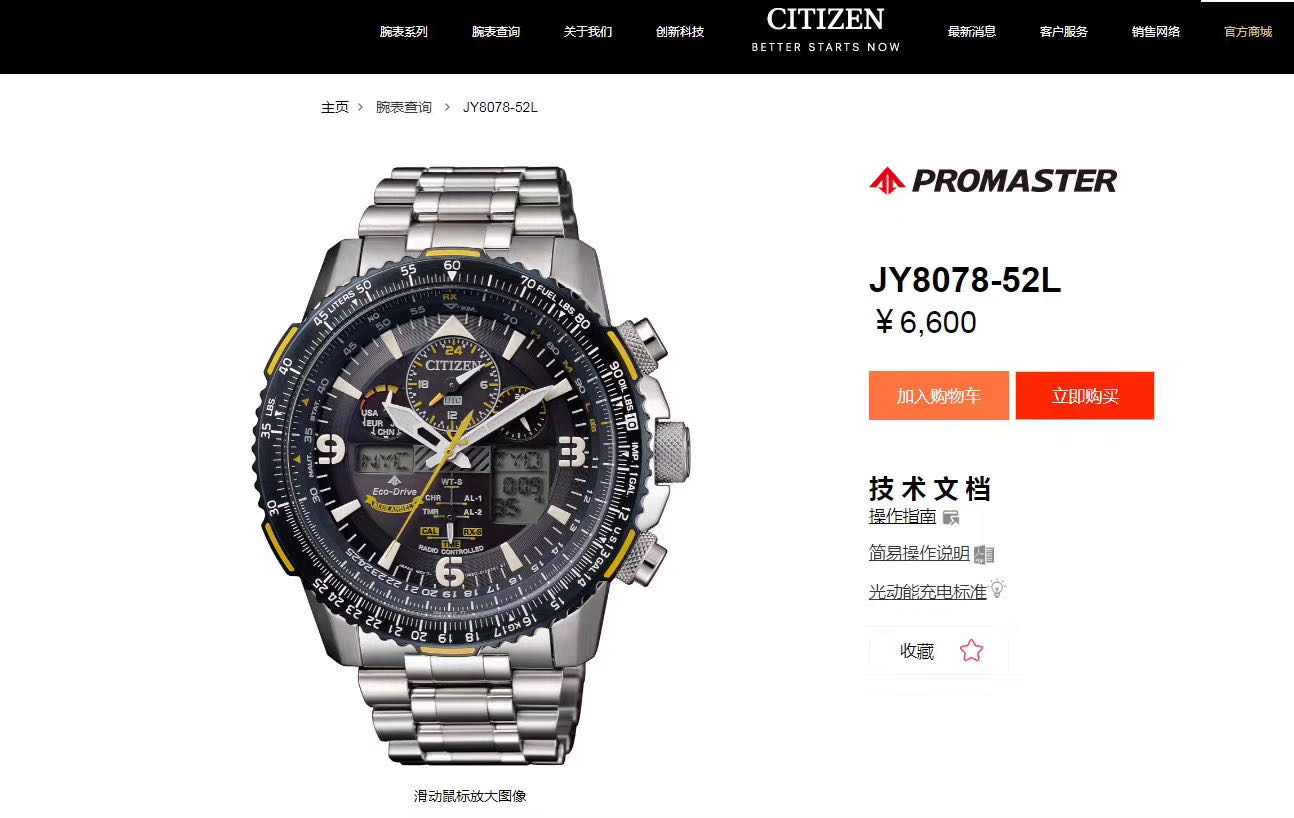Open the document icon beside 操作指南
The width and height of the screenshot is (1294, 818).
point(951,517)
